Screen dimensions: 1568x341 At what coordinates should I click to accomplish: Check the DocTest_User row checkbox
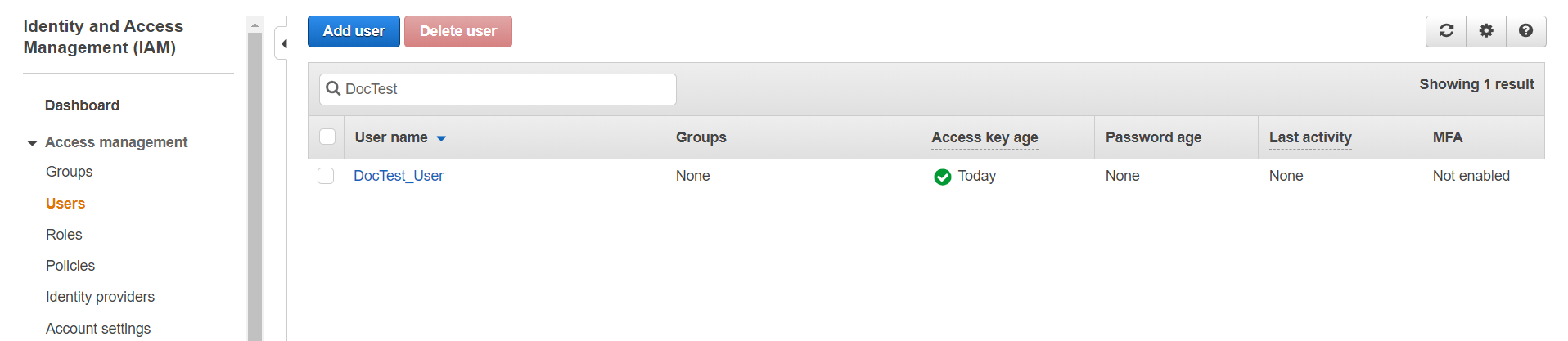pos(326,176)
